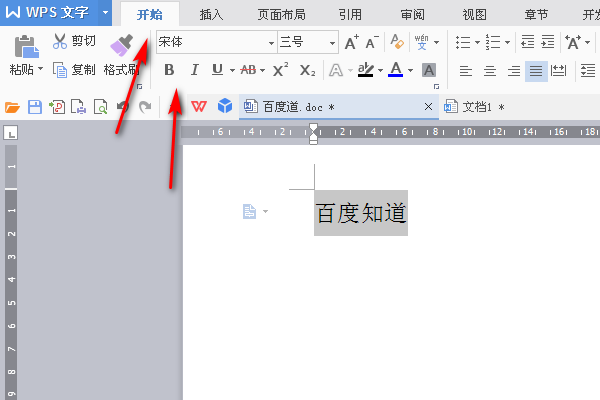Center align text
Viewport: 600px width, 400px height.
click(x=490, y=71)
